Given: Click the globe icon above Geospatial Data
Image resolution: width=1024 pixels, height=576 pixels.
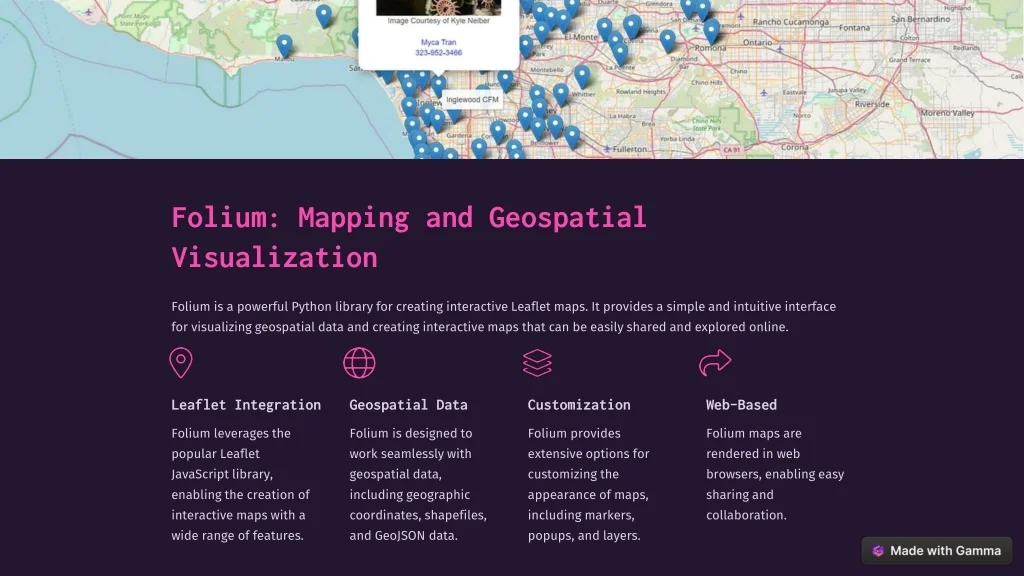Looking at the screenshot, I should (x=359, y=363).
